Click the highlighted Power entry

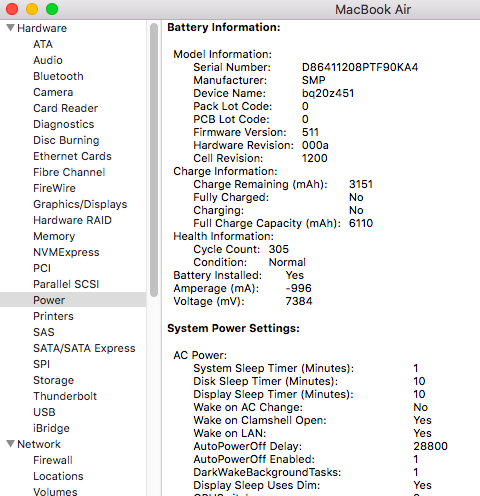click(x=73, y=300)
